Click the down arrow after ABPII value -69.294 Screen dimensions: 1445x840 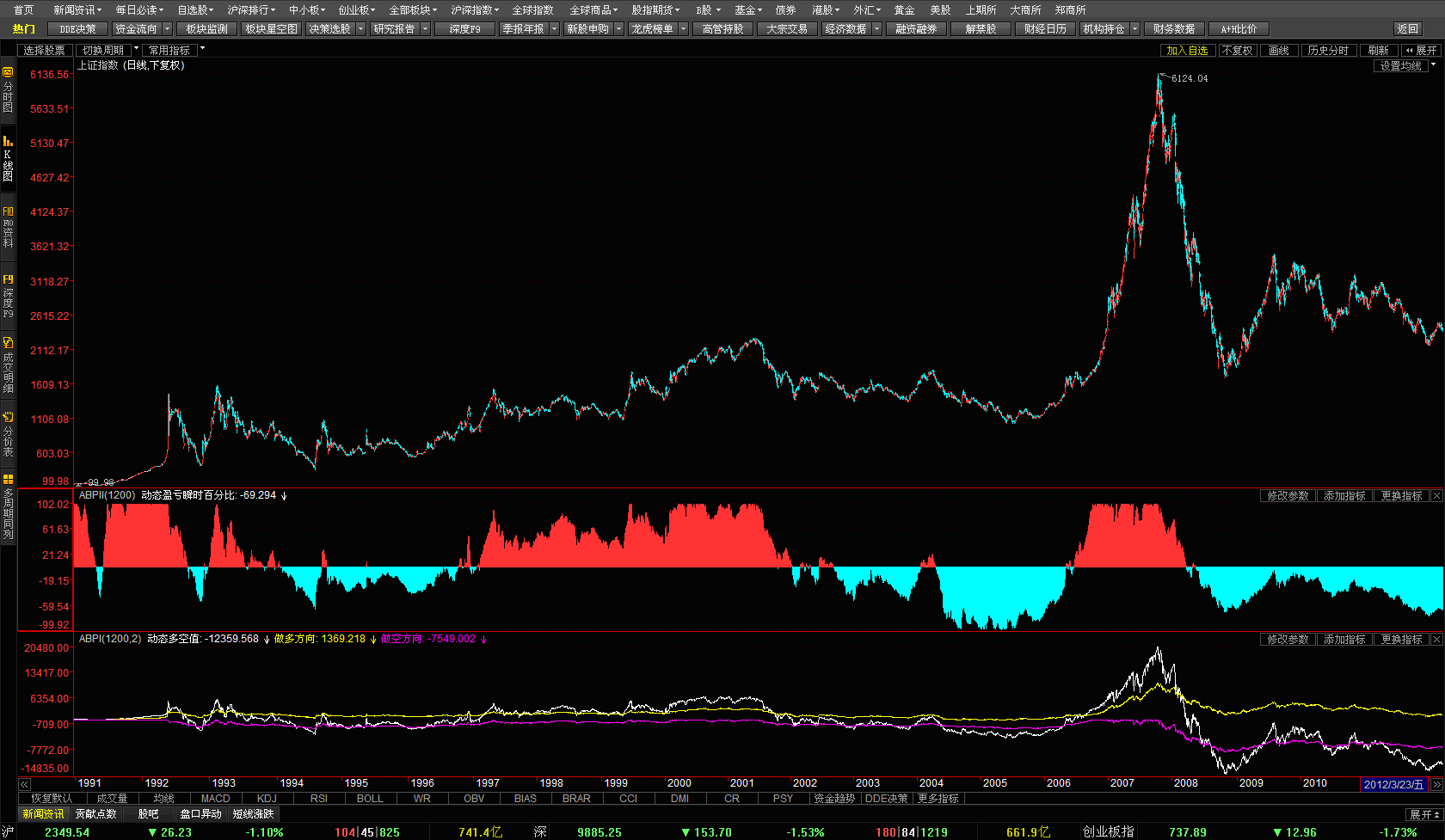(x=284, y=496)
